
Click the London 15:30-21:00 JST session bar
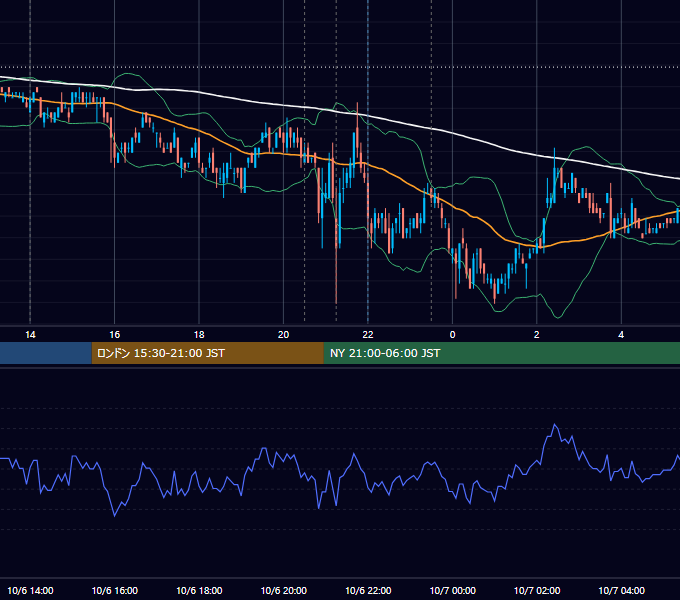coord(207,353)
